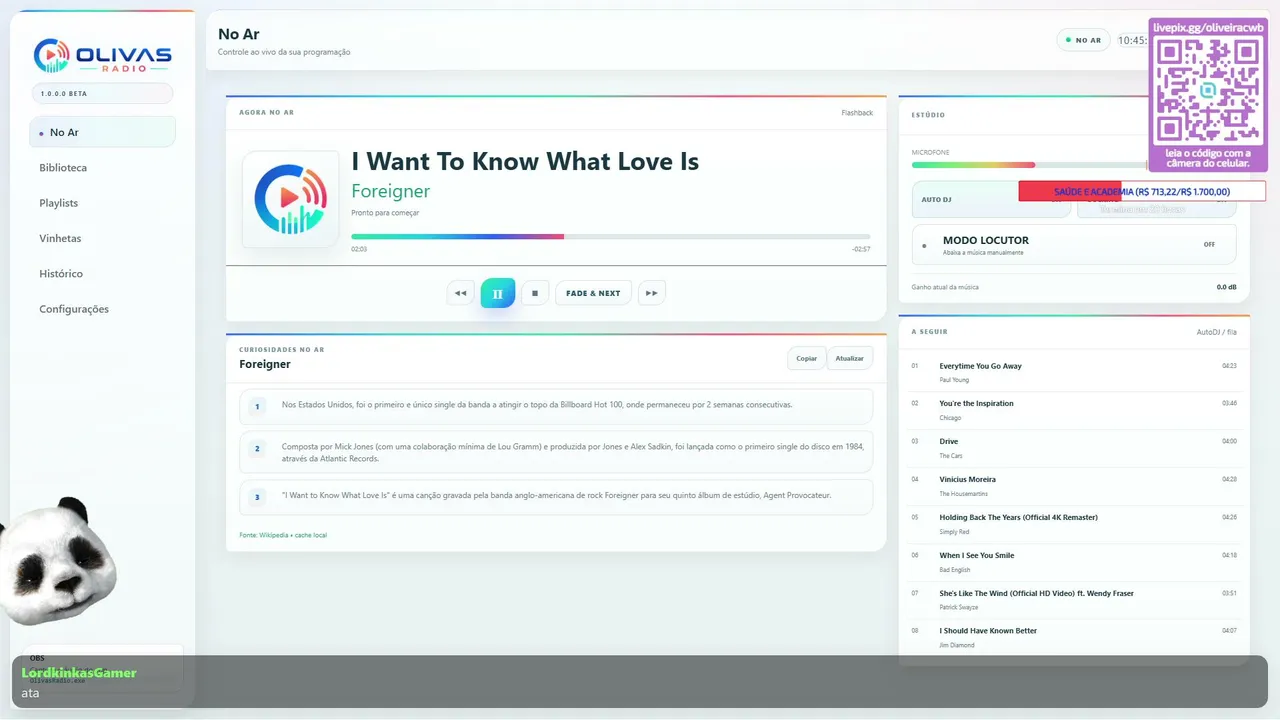Select queued song Holding Back The Years
The image size is (1280, 720).
1074,524
